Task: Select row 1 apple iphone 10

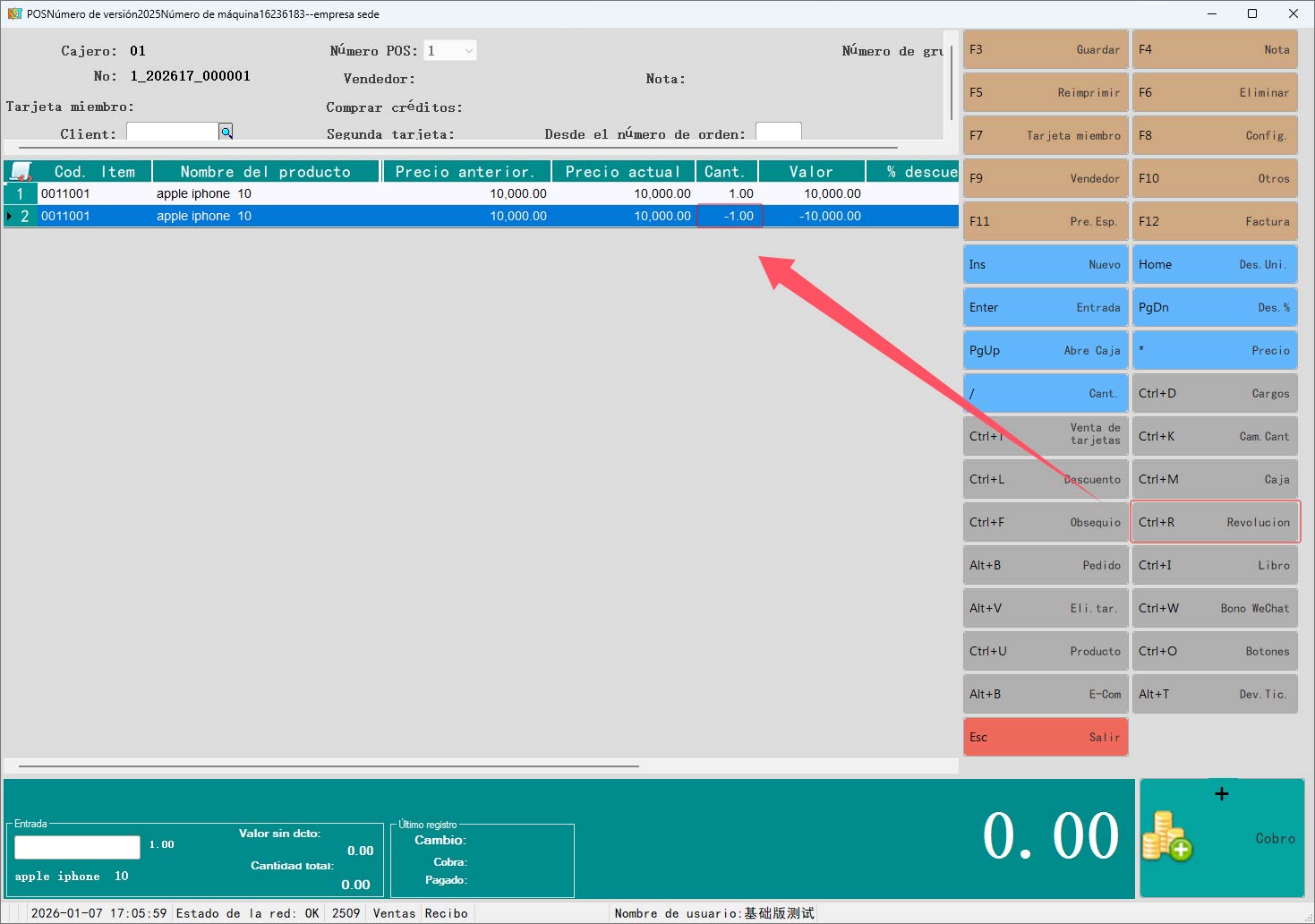Action: pyautogui.click(x=204, y=193)
